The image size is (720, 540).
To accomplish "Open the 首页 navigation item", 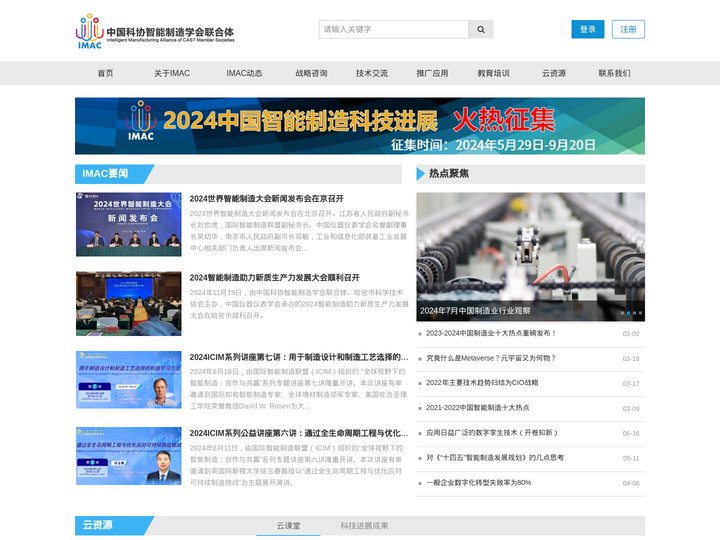I will coord(105,73).
